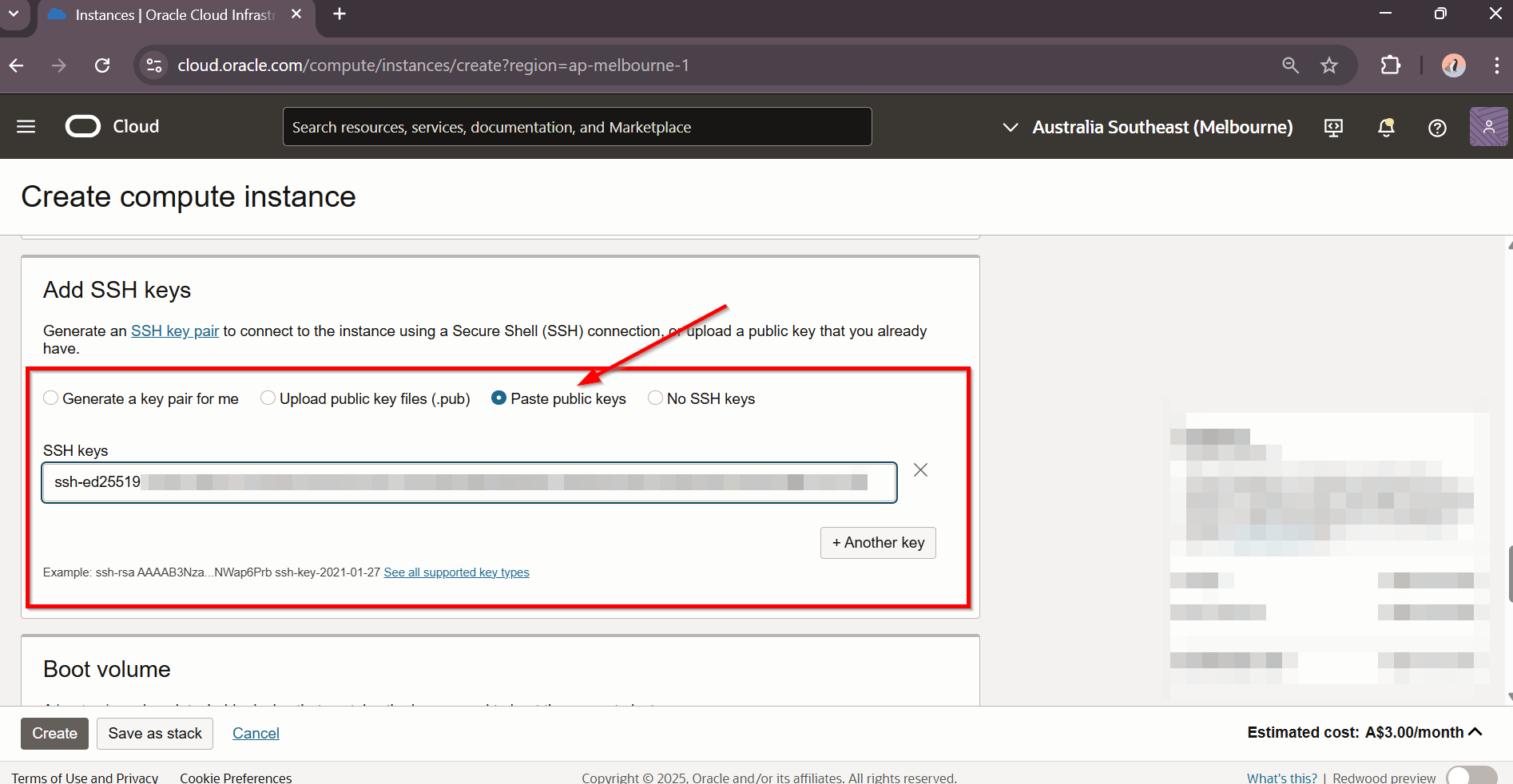Remove the SSH key with X icon

tap(920, 470)
